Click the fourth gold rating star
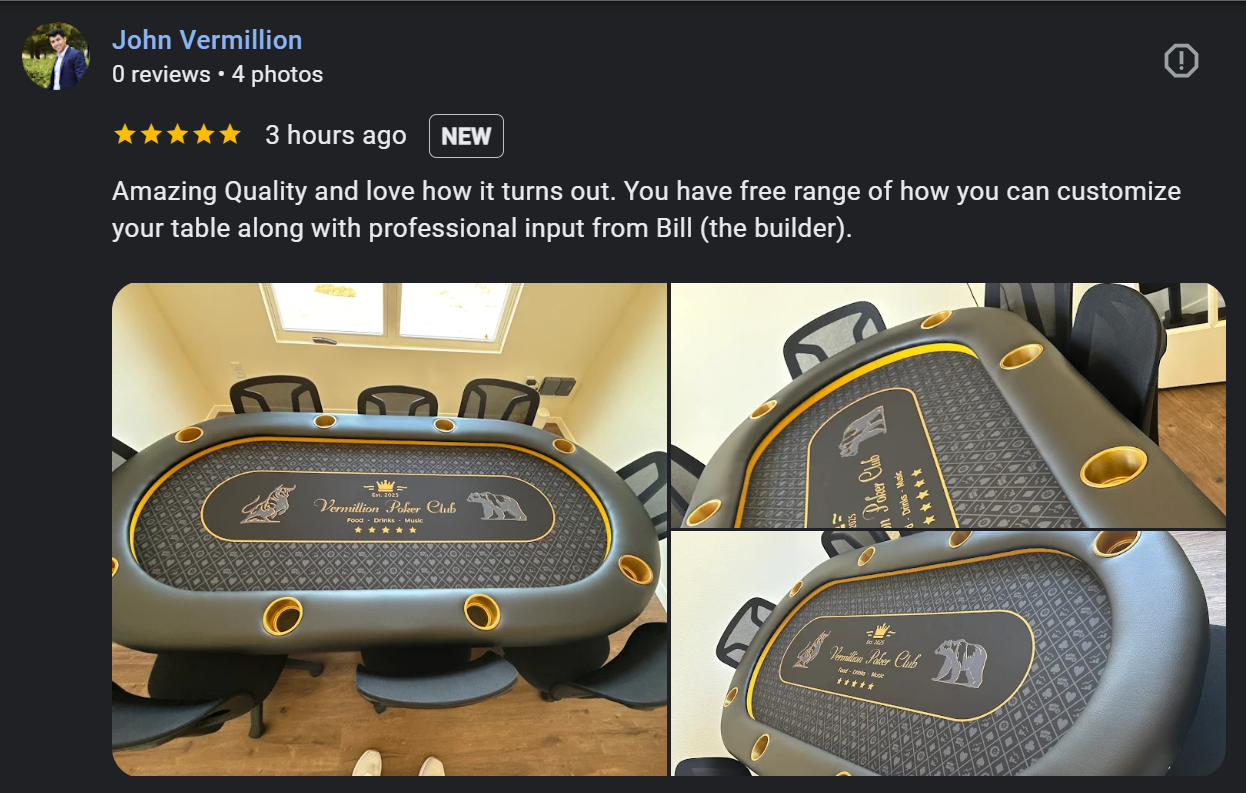The width and height of the screenshot is (1246, 793). 204,135
